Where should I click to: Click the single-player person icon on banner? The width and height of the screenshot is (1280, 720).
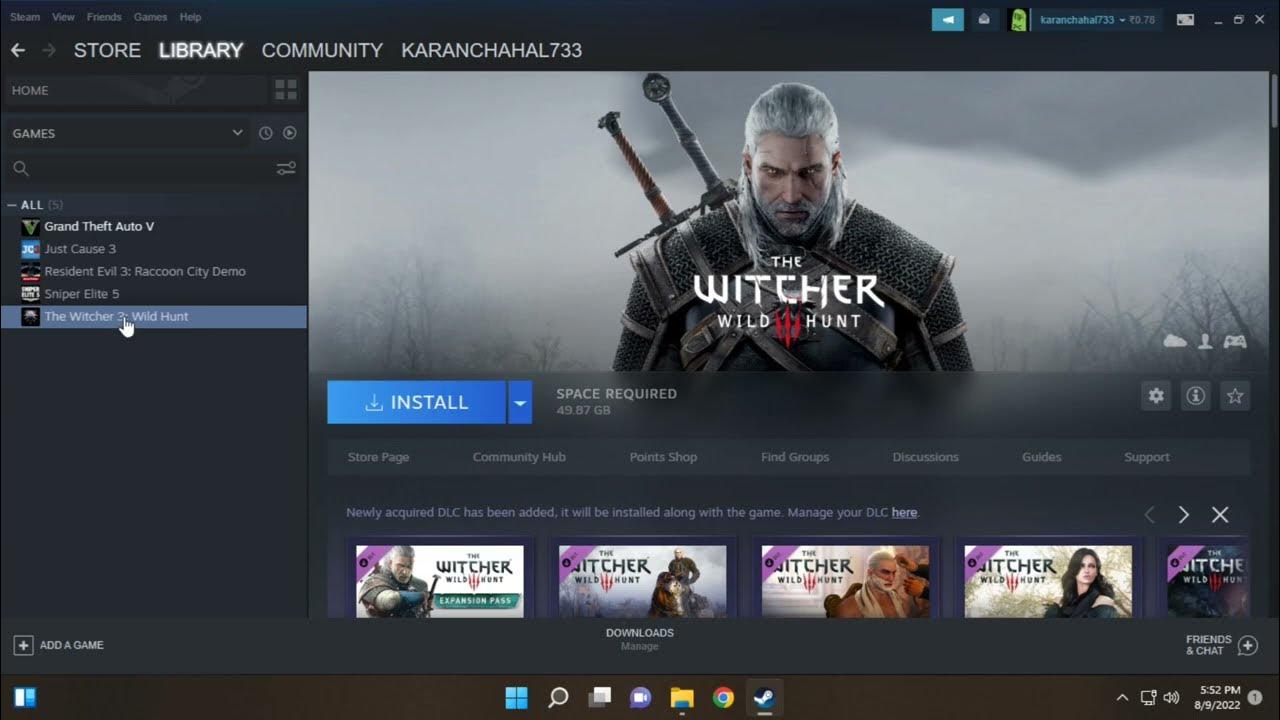pos(1205,341)
